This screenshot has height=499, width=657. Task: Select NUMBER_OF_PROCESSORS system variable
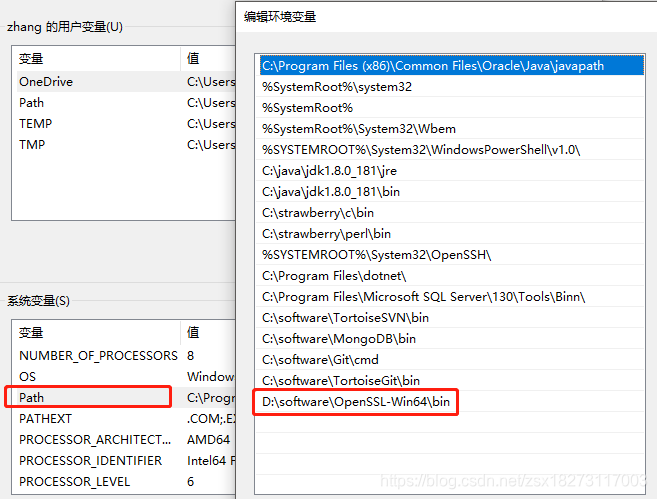pos(126,356)
